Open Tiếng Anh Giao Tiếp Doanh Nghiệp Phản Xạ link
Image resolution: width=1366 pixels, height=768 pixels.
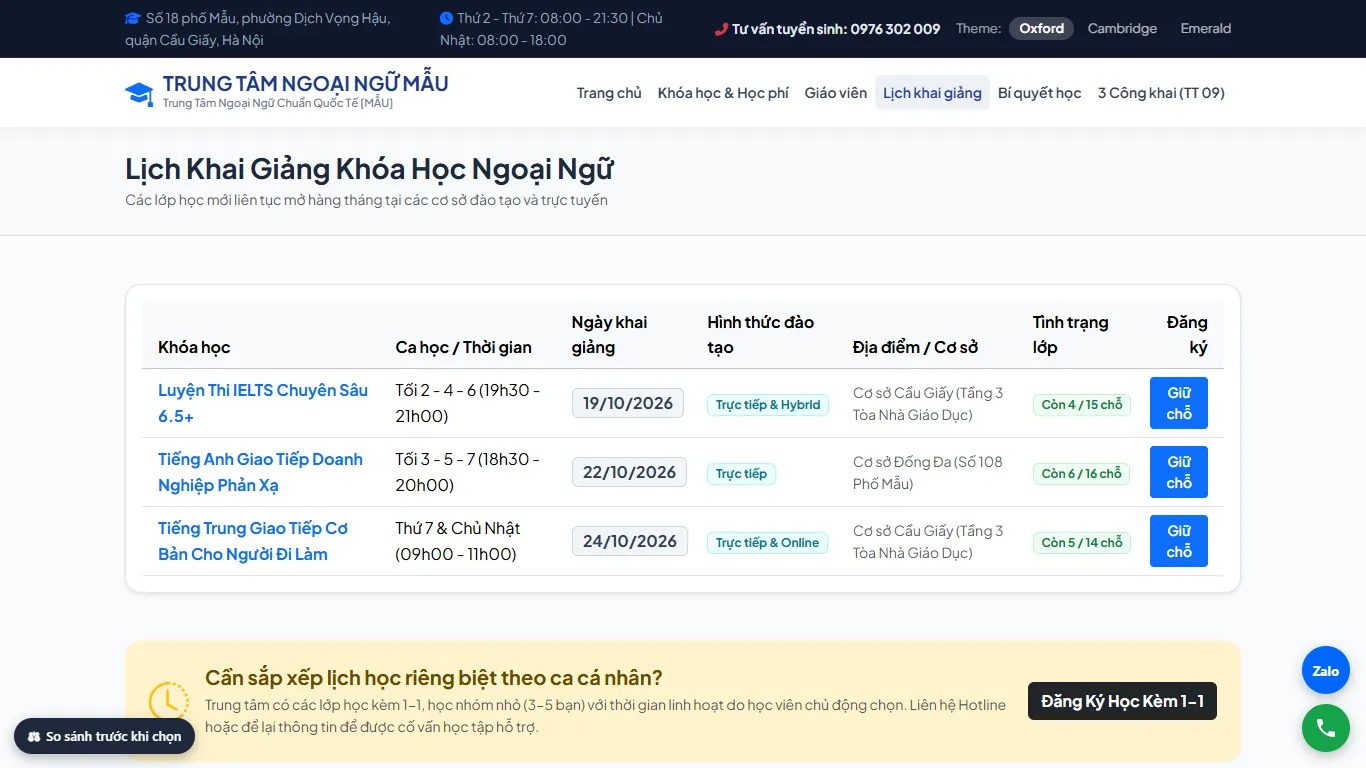260,472
